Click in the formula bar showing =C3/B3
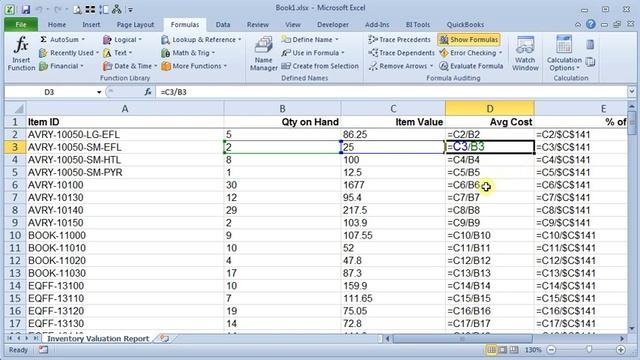Screen dimensions: 640x360 pos(392,92)
